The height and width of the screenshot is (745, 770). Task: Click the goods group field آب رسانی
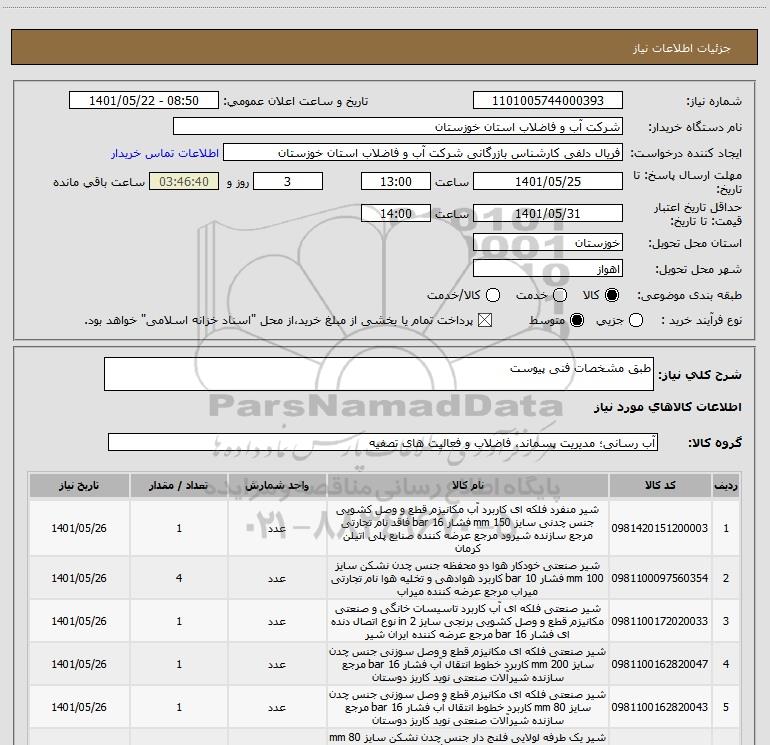[x=383, y=442]
